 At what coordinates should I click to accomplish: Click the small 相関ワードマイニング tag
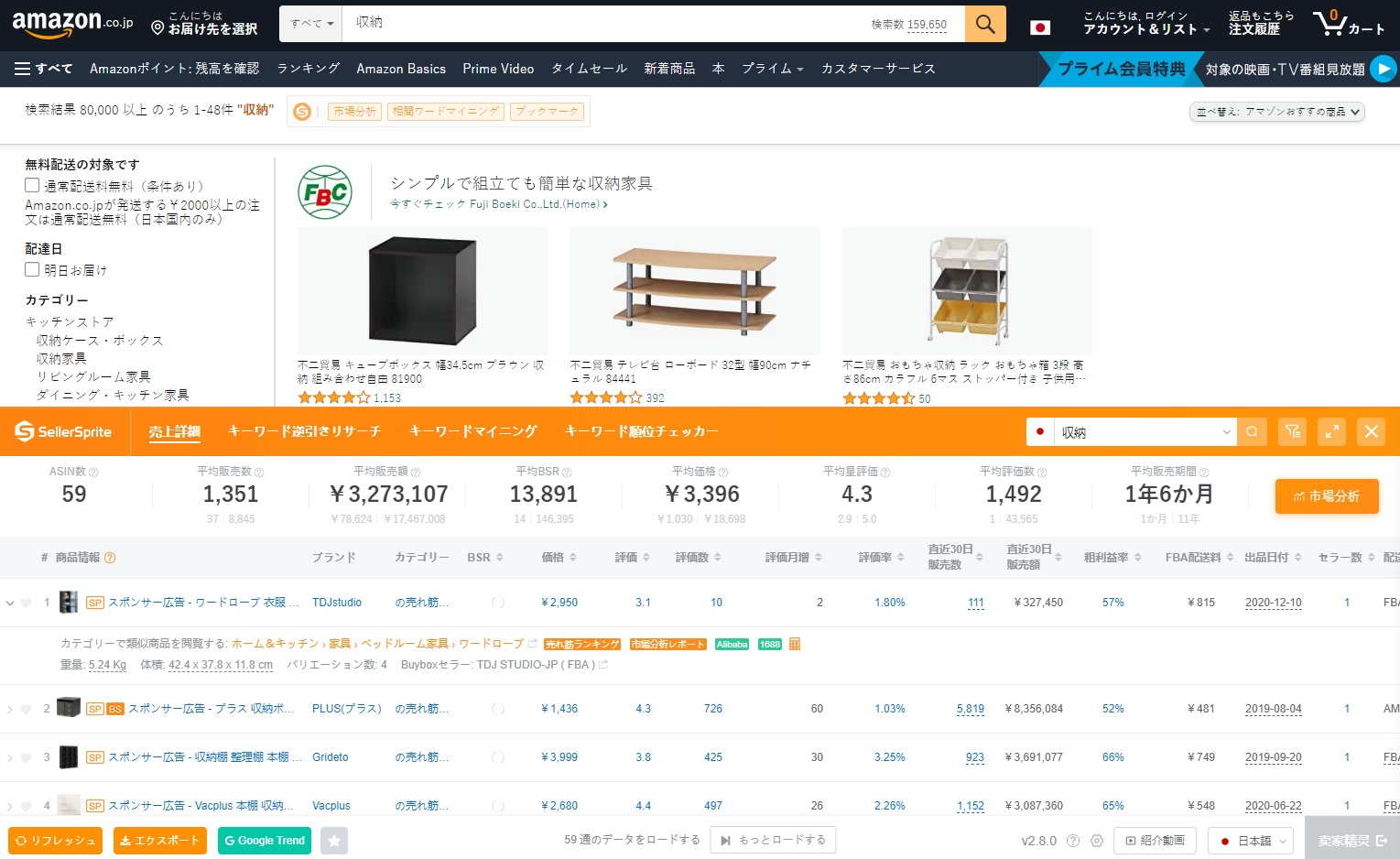tap(446, 112)
